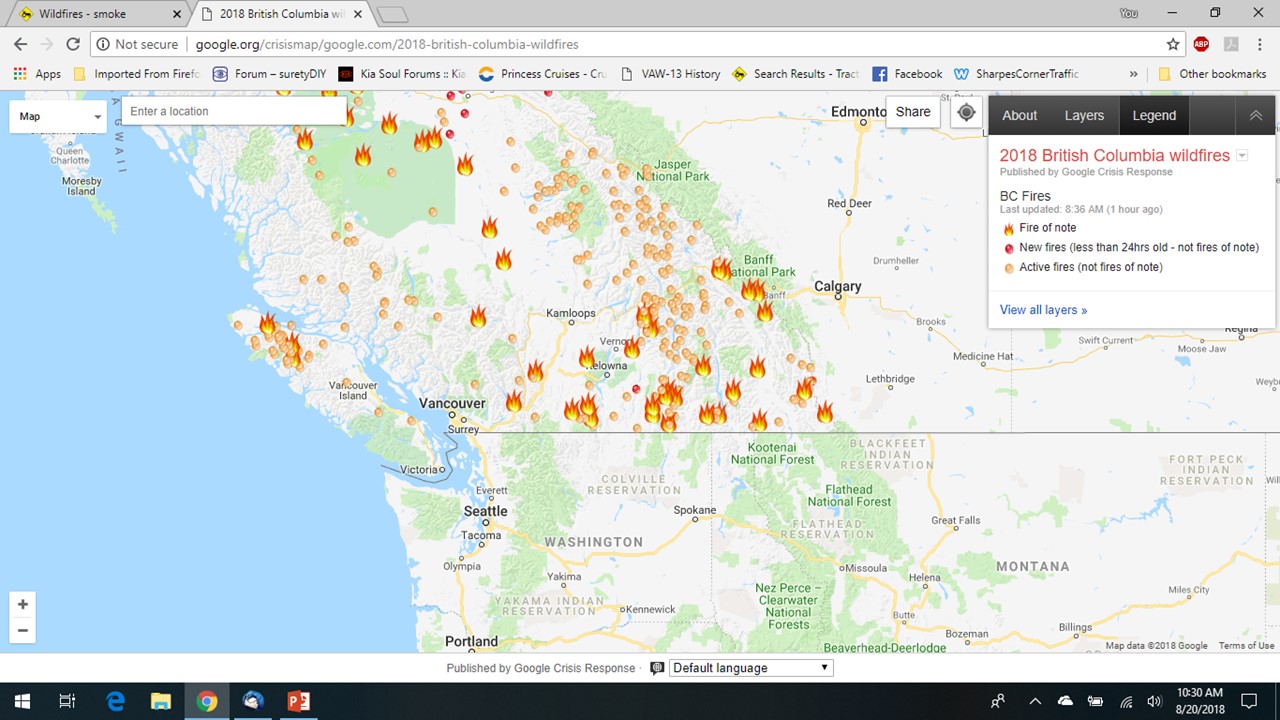Viewport: 1280px width, 720px height.
Task: View the Not secure site info
Action: (x=137, y=44)
